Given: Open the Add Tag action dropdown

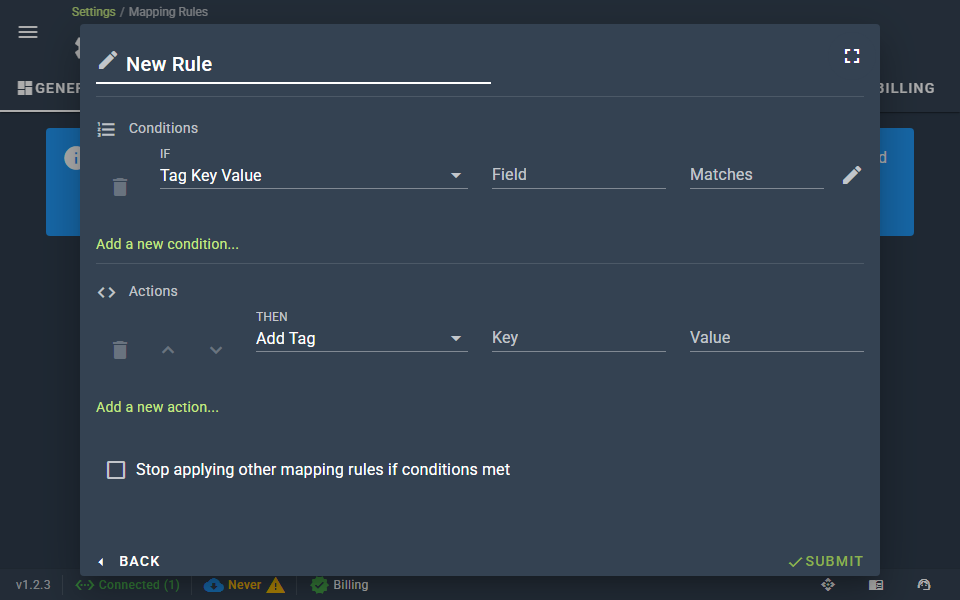Looking at the screenshot, I should pyautogui.click(x=361, y=339).
